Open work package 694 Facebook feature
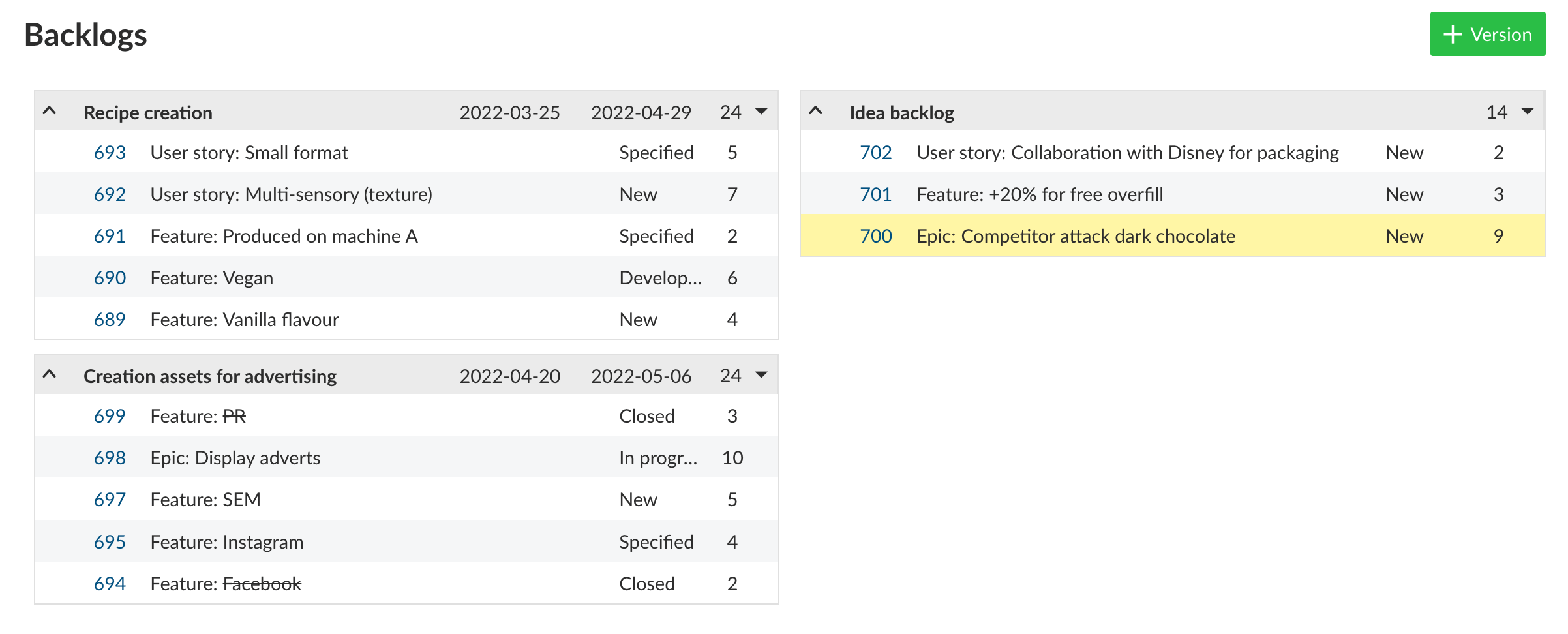Image resolution: width=1568 pixels, height=634 pixels. click(x=110, y=583)
